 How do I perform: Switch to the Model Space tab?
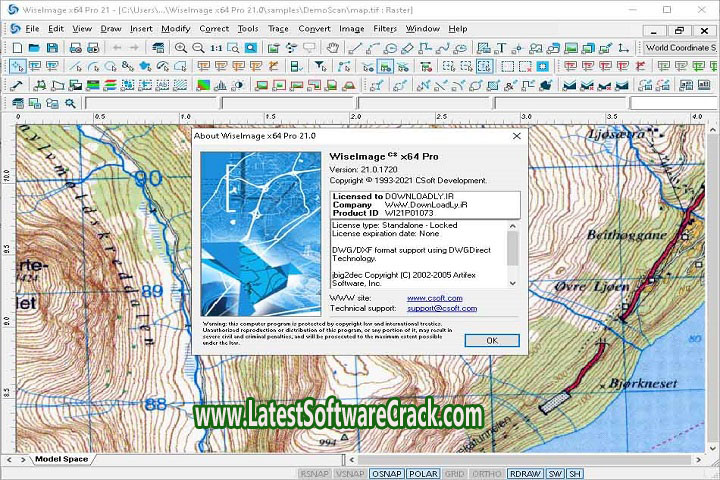click(61, 459)
